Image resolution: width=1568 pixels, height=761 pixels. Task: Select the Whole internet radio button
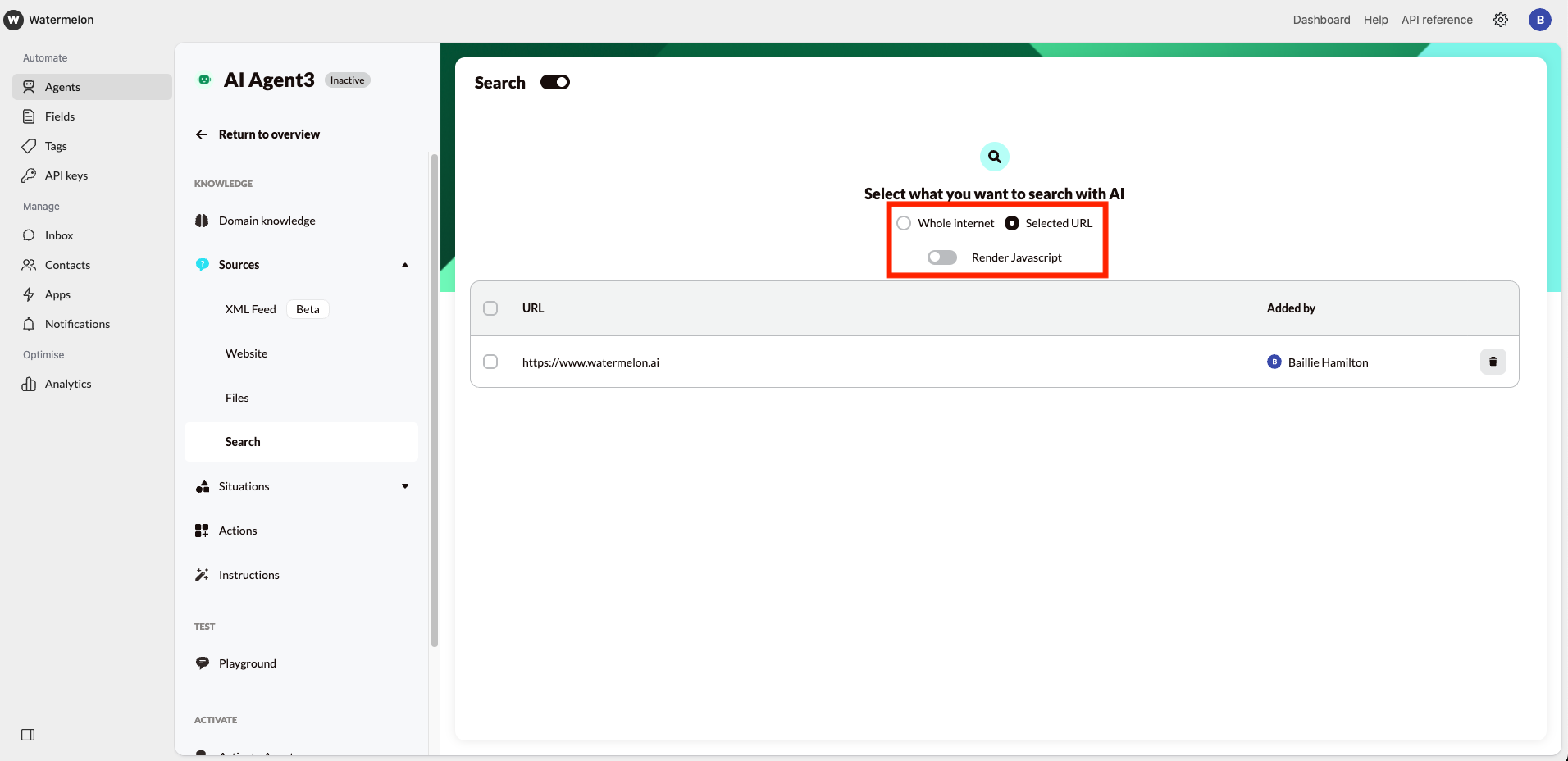[x=904, y=222]
